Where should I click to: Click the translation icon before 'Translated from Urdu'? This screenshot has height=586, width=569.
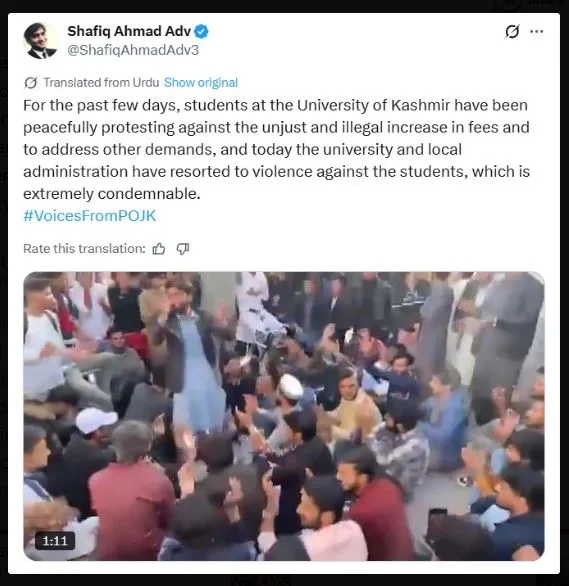31,83
